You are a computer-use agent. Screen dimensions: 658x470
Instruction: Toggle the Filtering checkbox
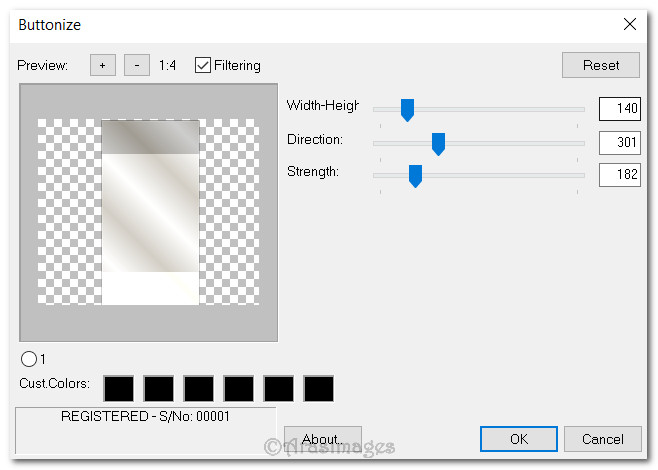coord(203,65)
